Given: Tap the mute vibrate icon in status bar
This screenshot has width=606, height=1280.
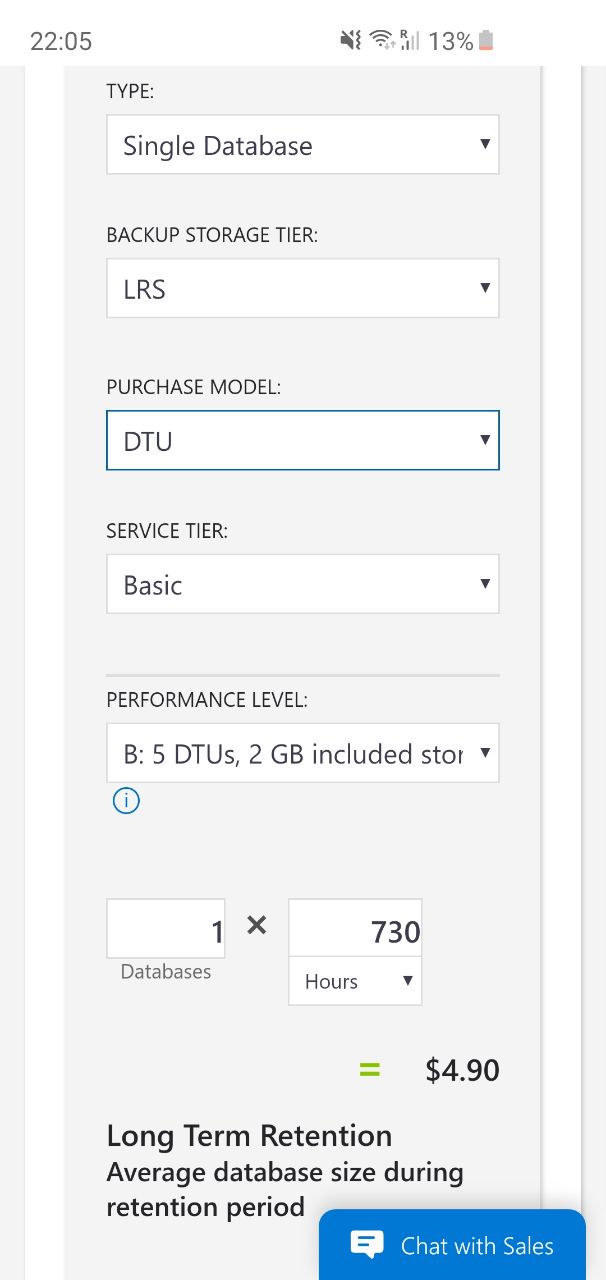Looking at the screenshot, I should pos(351,40).
